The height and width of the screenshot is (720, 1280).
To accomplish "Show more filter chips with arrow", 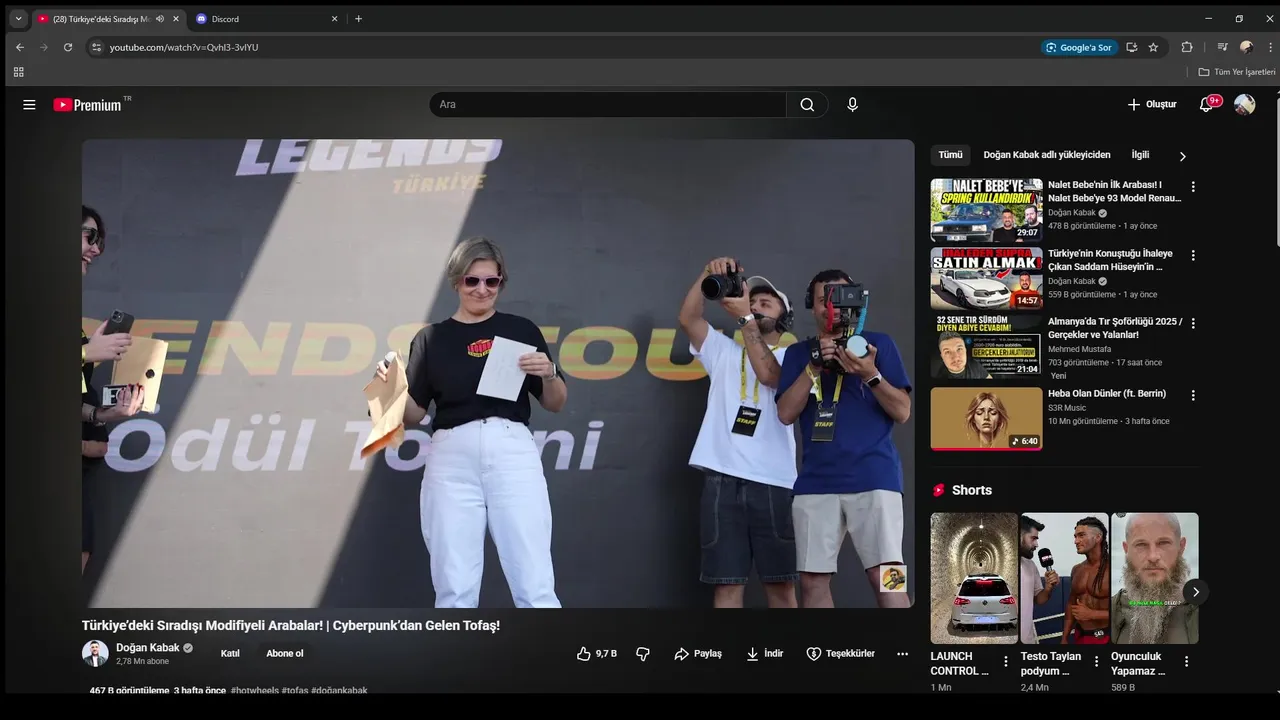I will 1182,156.
